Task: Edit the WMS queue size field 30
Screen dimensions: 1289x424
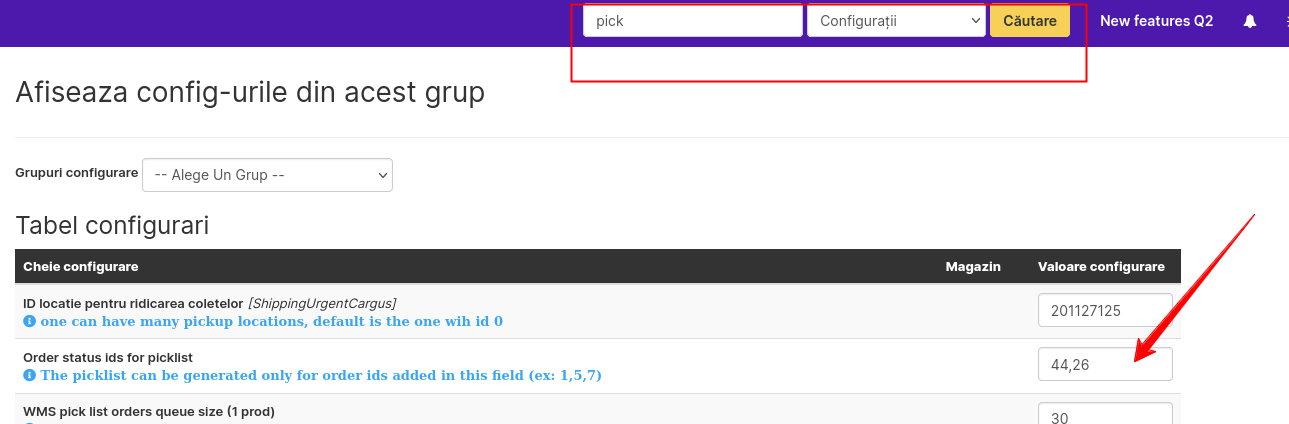Action: click(1105, 413)
